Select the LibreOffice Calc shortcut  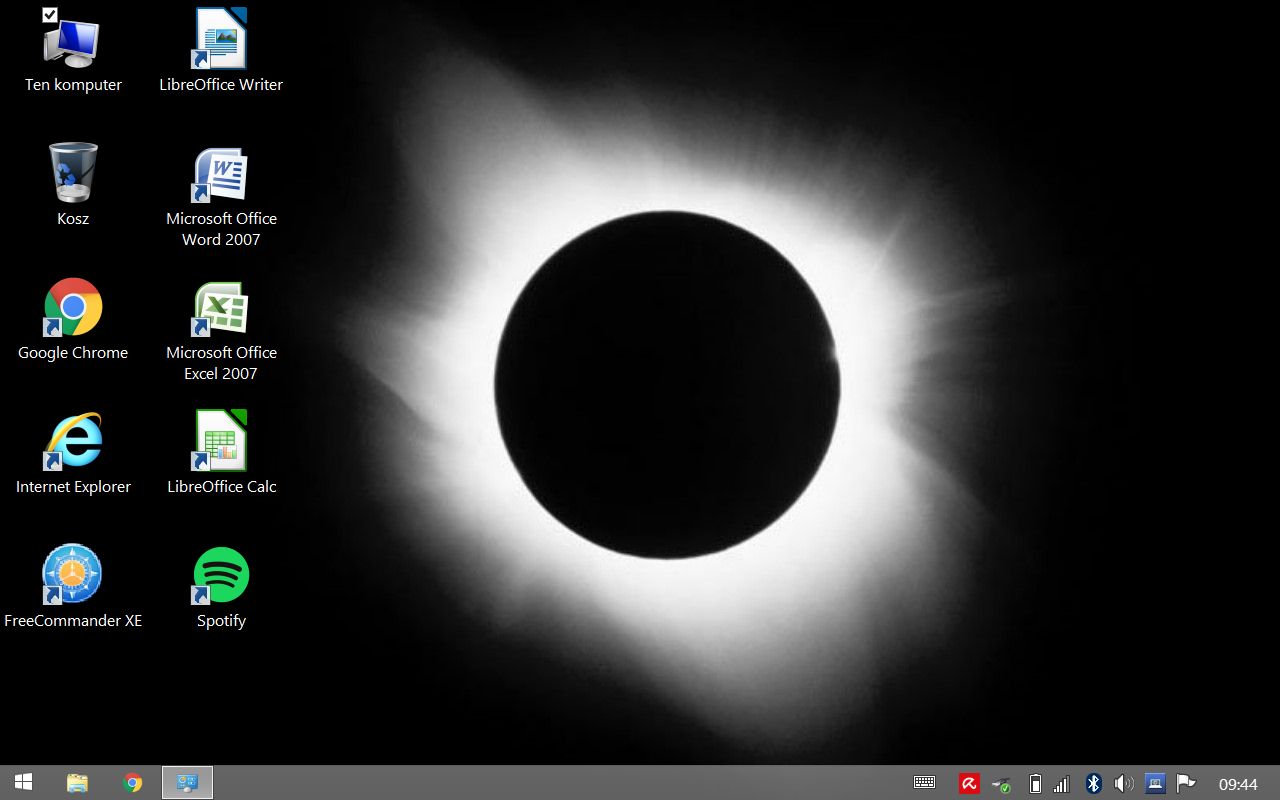tap(221, 453)
